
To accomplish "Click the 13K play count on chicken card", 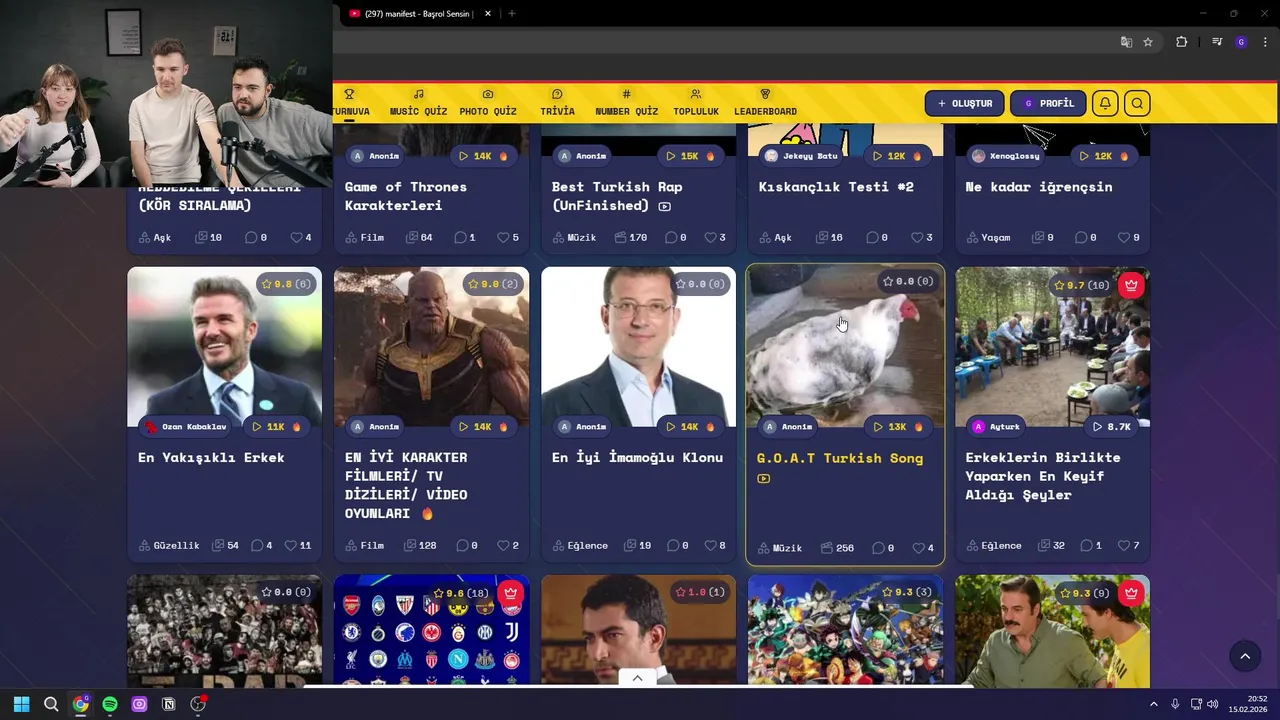I will coord(897,426).
